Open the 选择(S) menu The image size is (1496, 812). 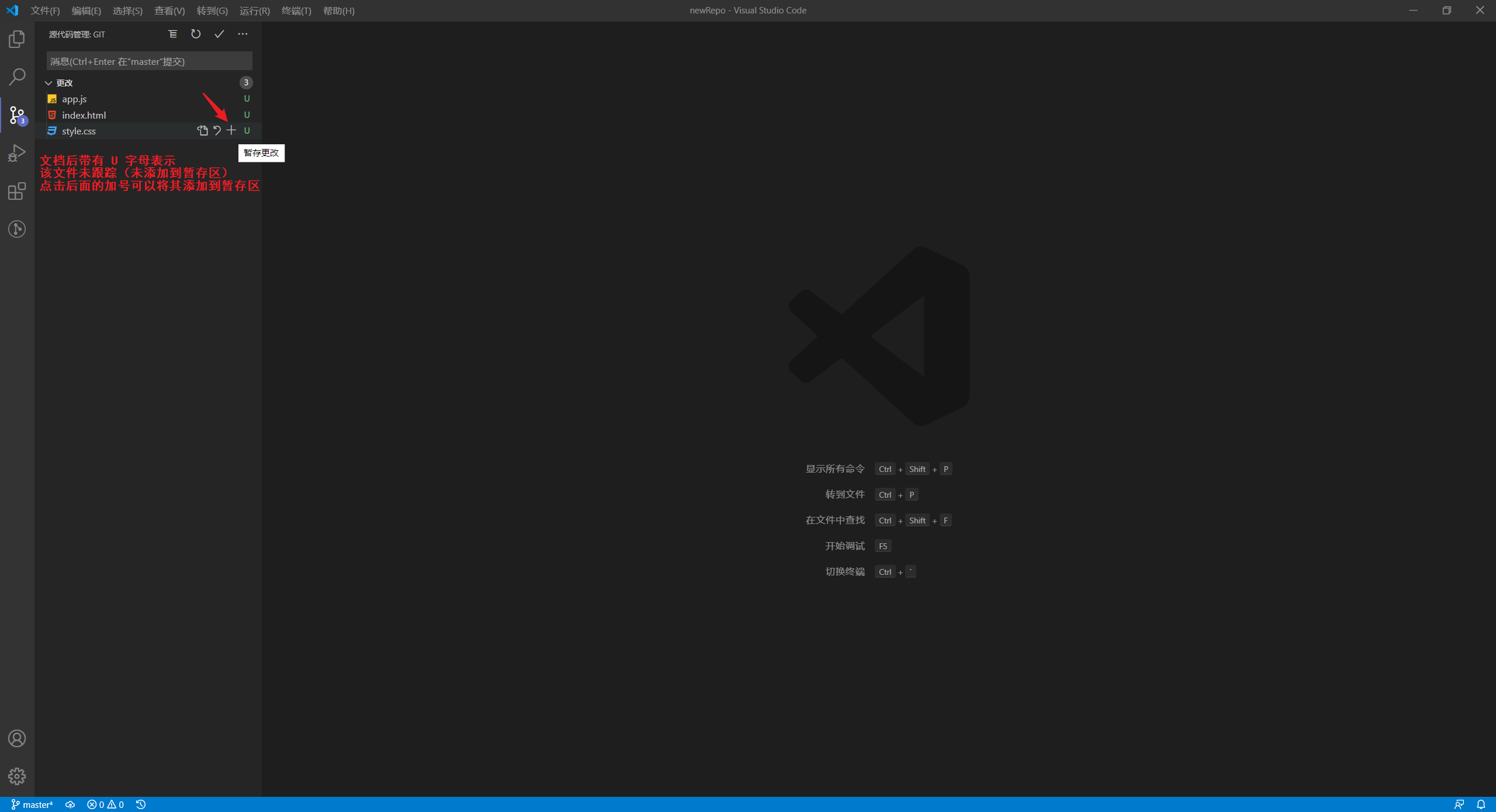127,11
